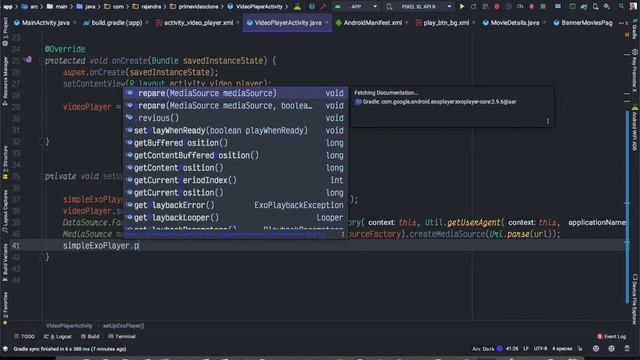Open the Event Log
Image resolution: width=640 pixels, height=360 pixels.
click(x=611, y=336)
